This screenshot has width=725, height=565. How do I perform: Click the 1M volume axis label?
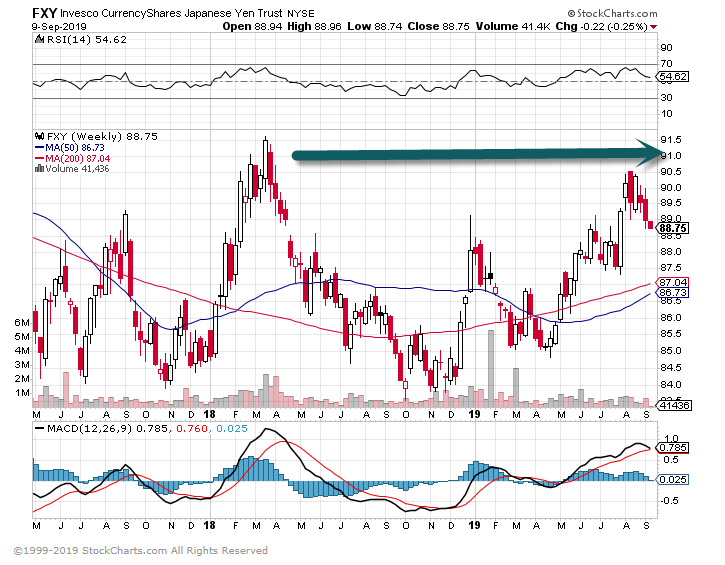coord(22,393)
